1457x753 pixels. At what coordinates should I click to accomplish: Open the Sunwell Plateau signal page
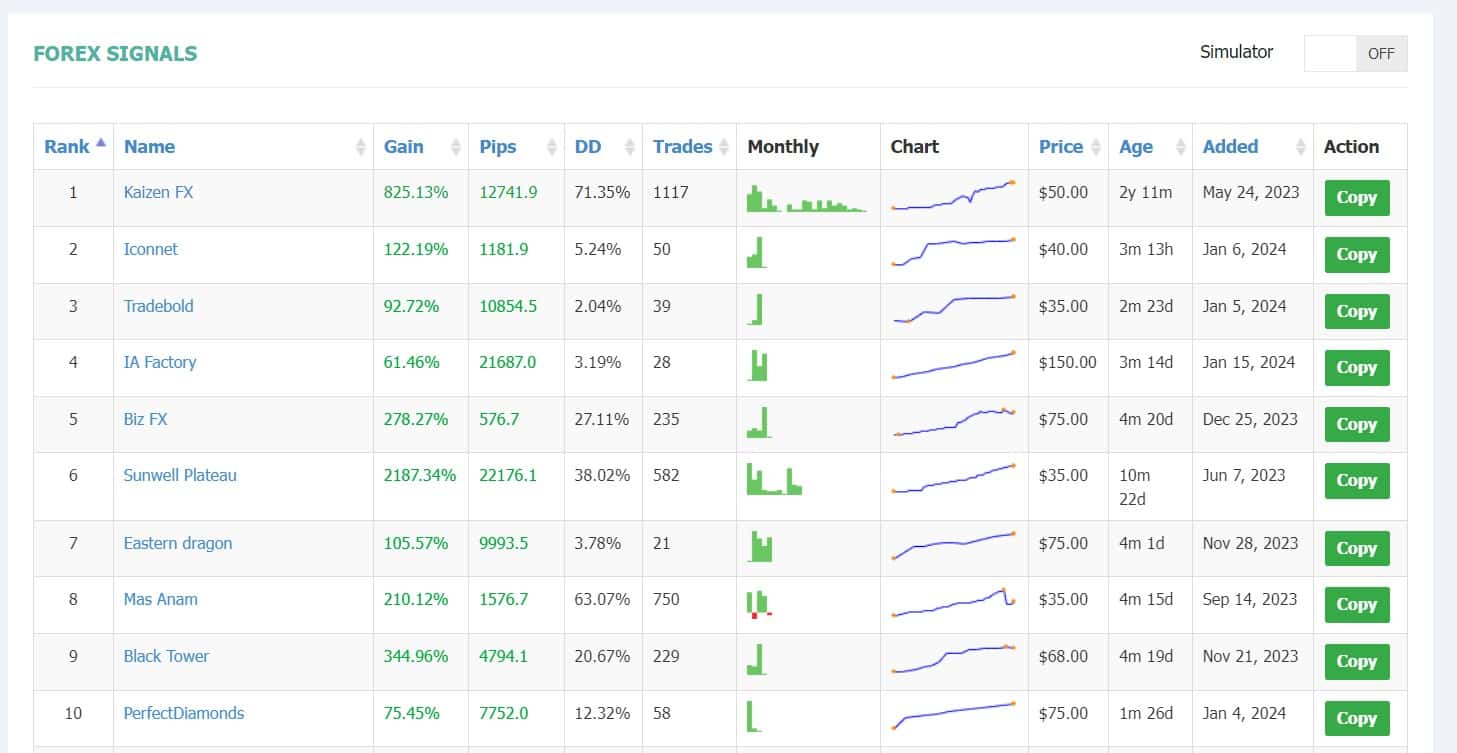point(180,475)
